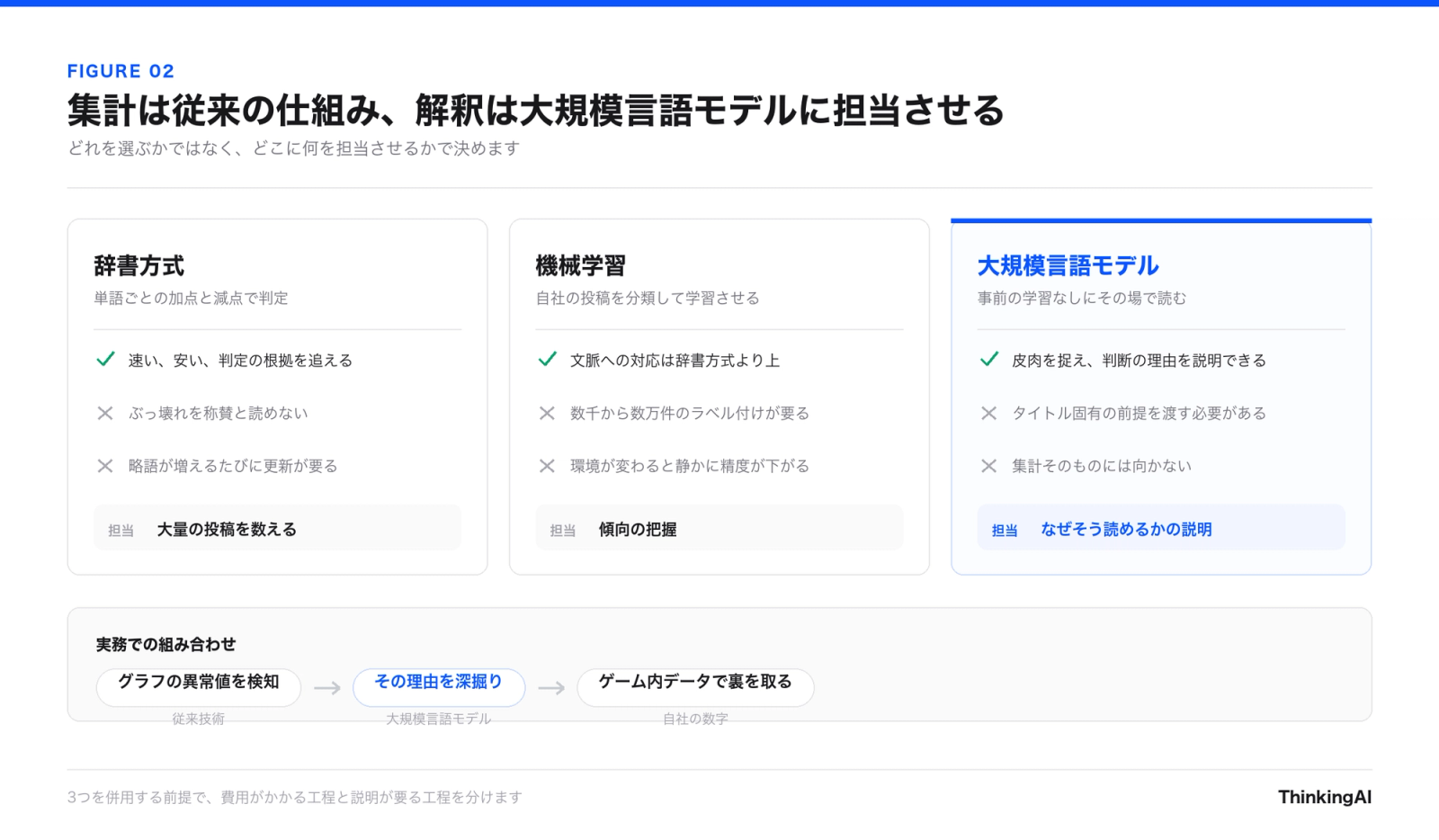This screenshot has width=1439, height=840.
Task: Click the X icon beside 数千から数万件のラベル付けが要る
Action: (x=547, y=413)
